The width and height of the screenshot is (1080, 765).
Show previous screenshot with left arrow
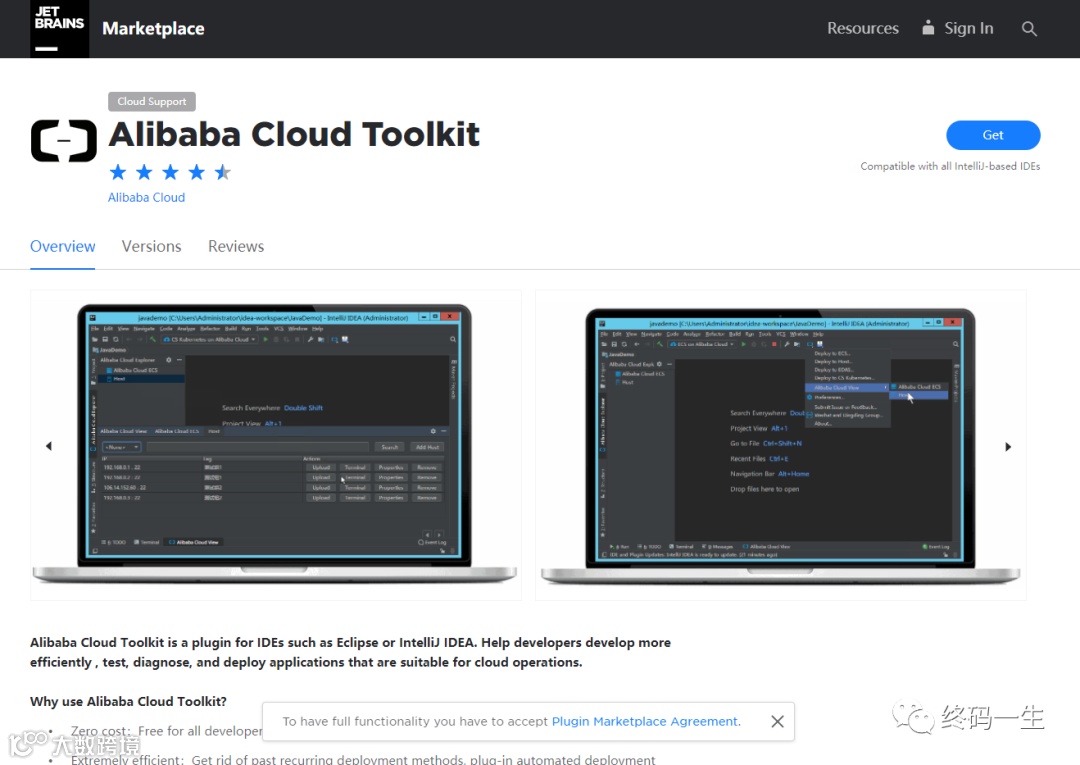48,446
